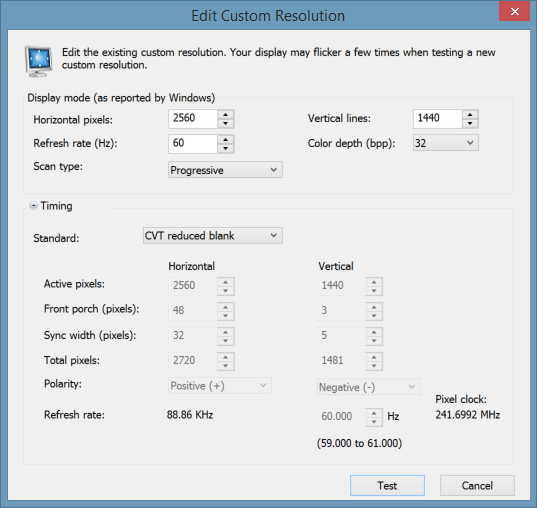Viewport: 537px width, 508px height.
Task: Click vertical Sync width field 5
Action: click(x=342, y=336)
